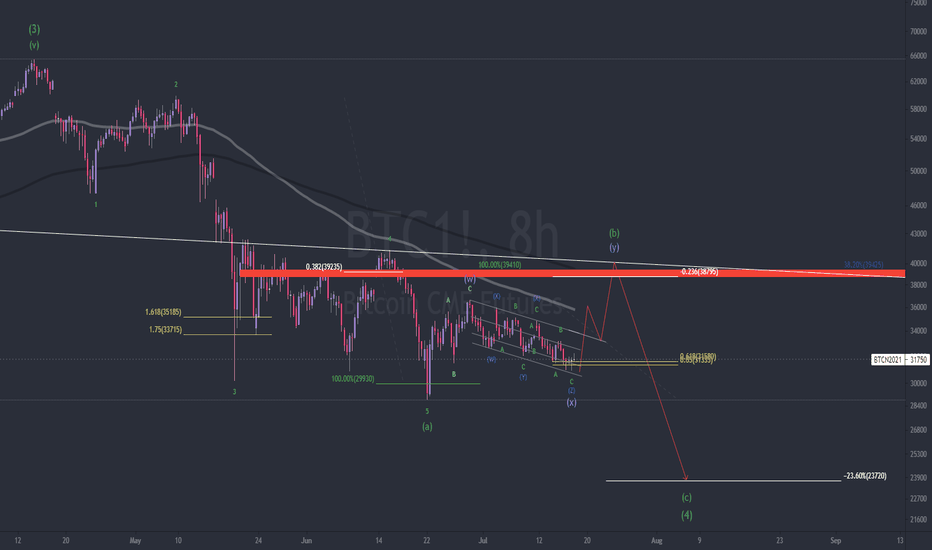This screenshot has height=550, width=932.
Task: Click Jun on the time axis
Action: tap(306, 540)
